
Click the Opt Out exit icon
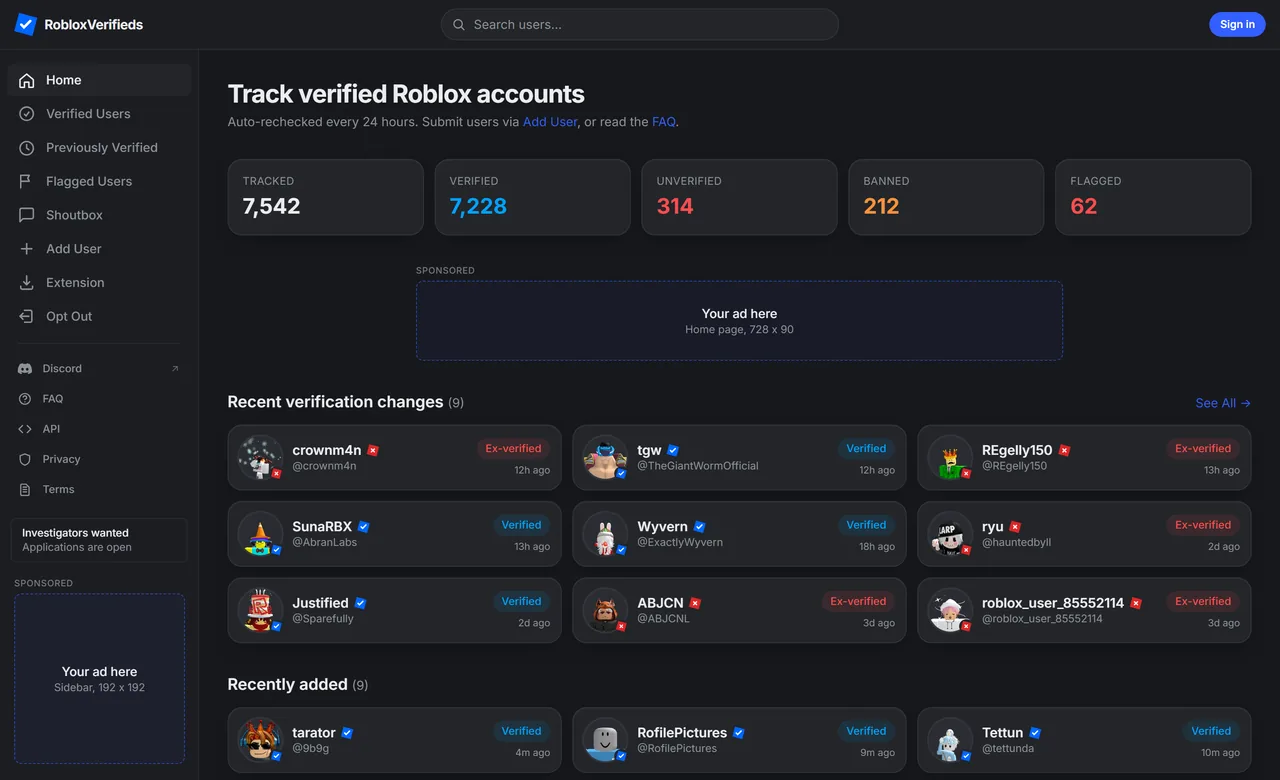[27, 316]
